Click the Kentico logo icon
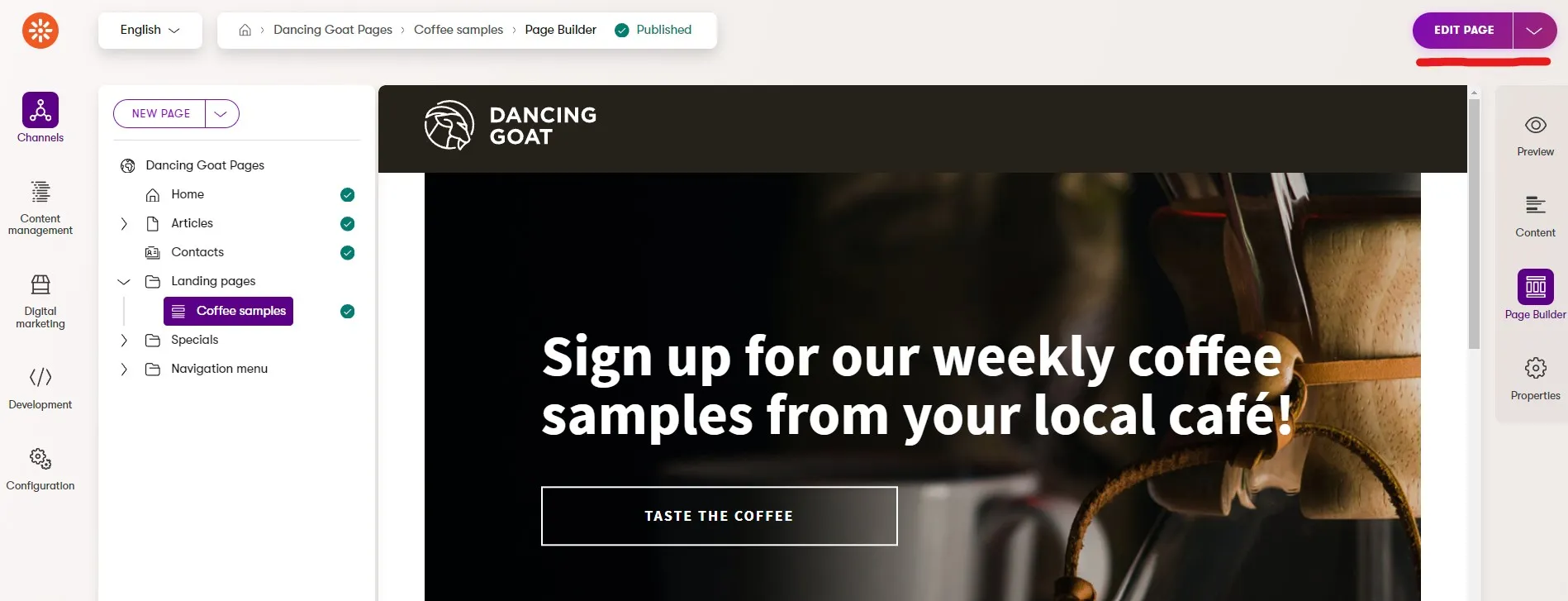 tap(40, 31)
